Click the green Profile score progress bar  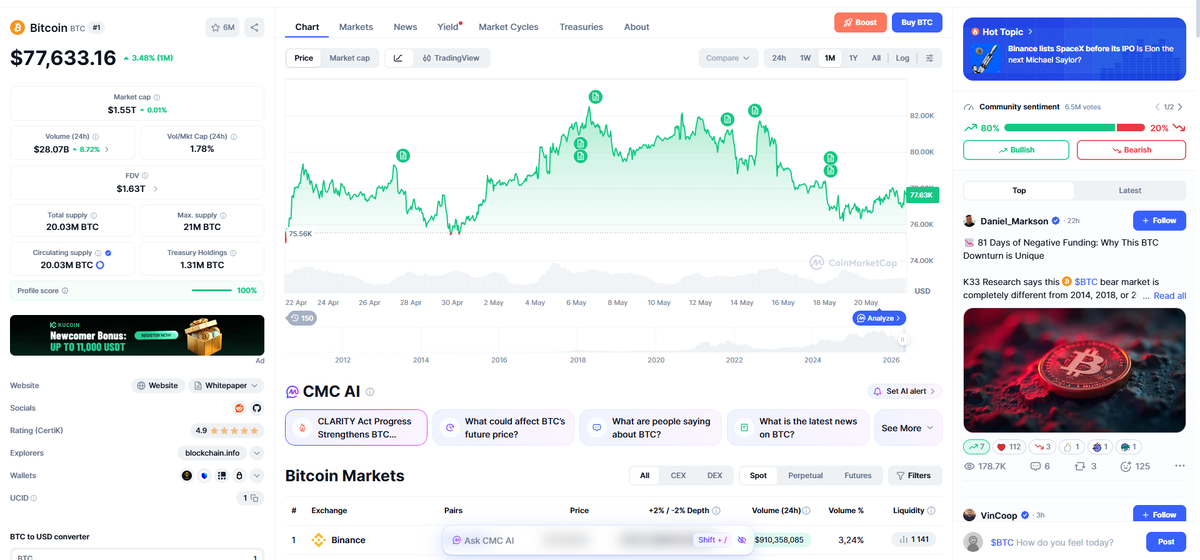pyautogui.click(x=211, y=291)
